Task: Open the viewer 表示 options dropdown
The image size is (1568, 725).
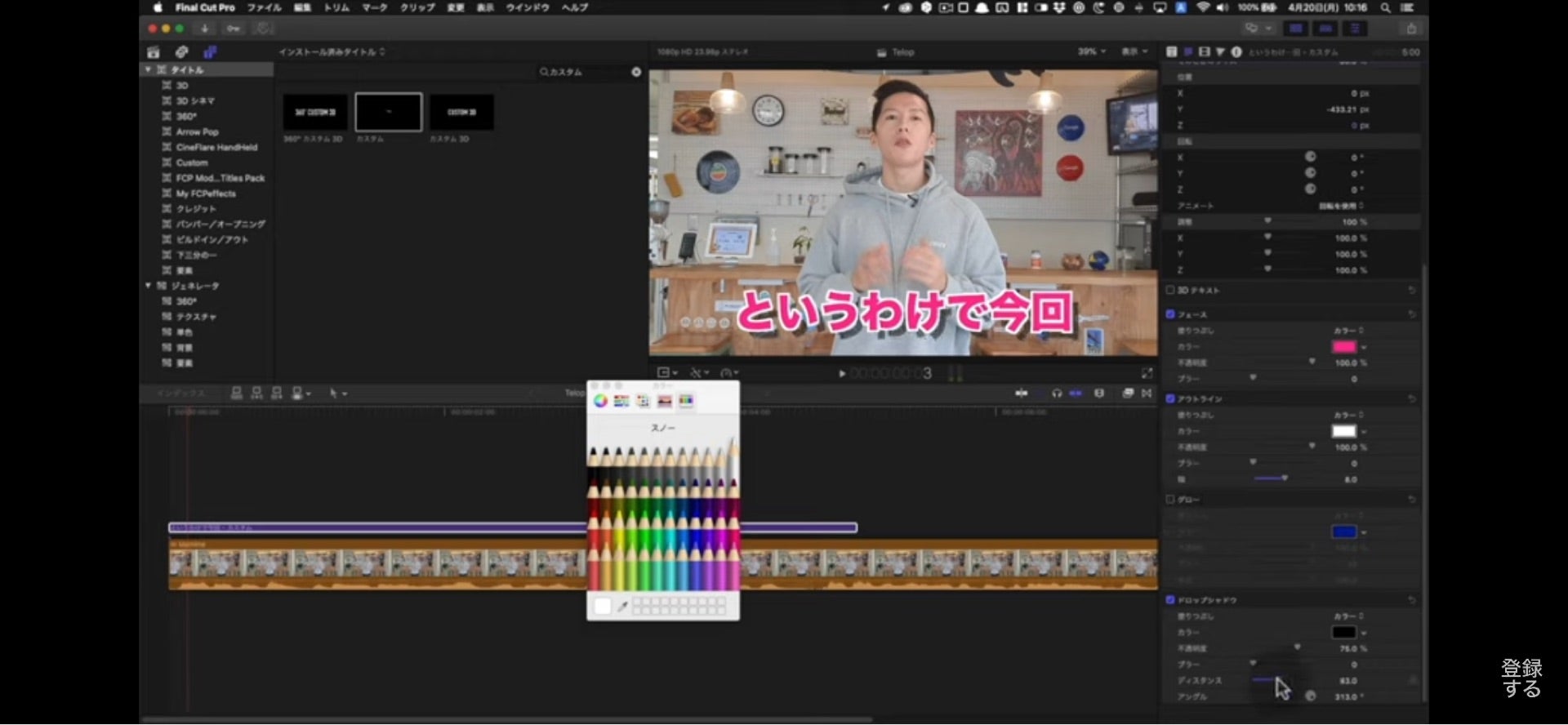Action: click(x=1134, y=51)
